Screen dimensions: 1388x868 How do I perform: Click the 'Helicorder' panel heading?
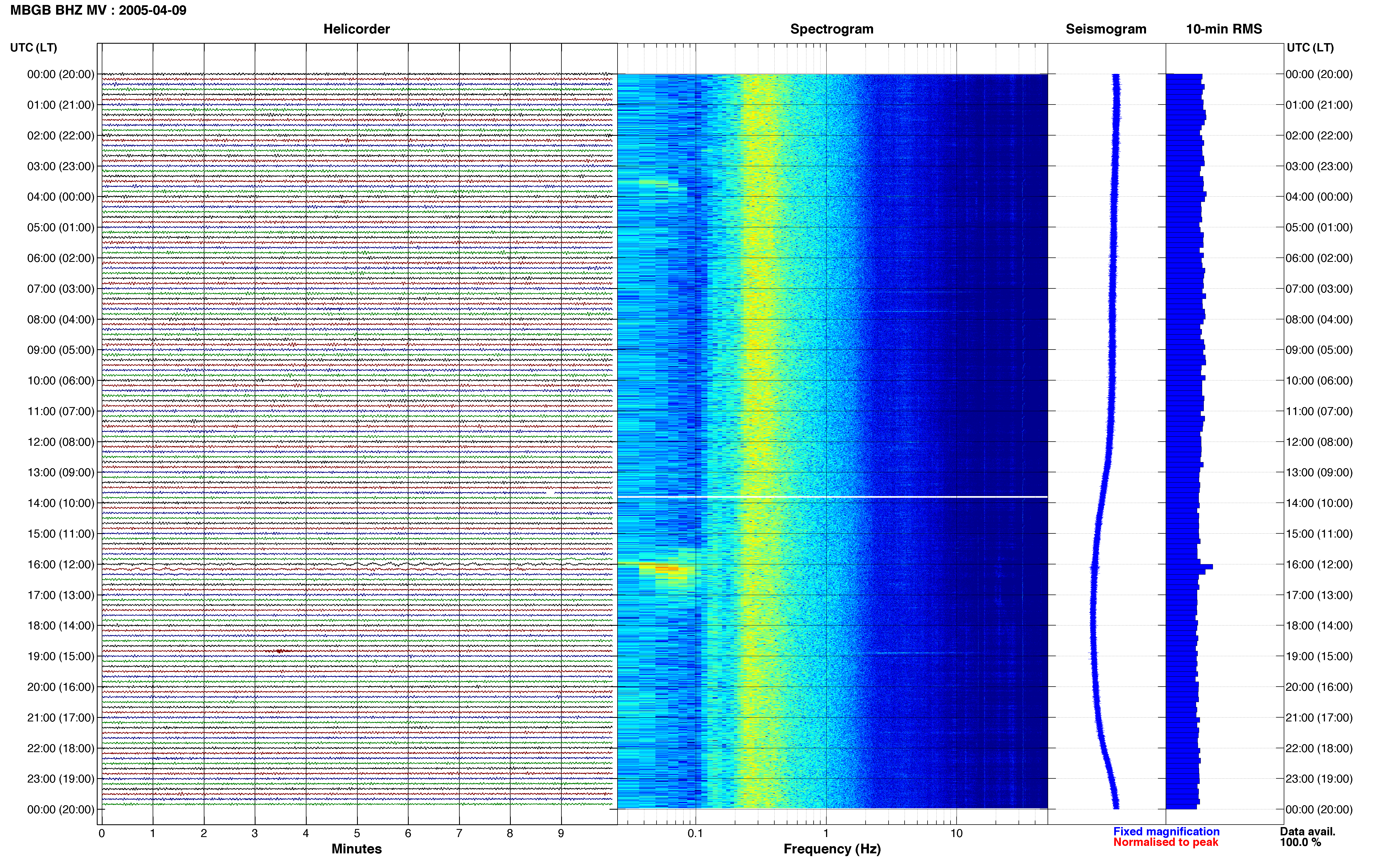tap(356, 29)
